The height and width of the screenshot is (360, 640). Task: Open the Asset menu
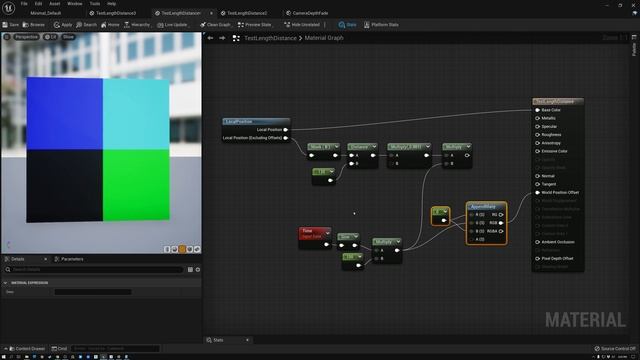pyautogui.click(x=55, y=4)
